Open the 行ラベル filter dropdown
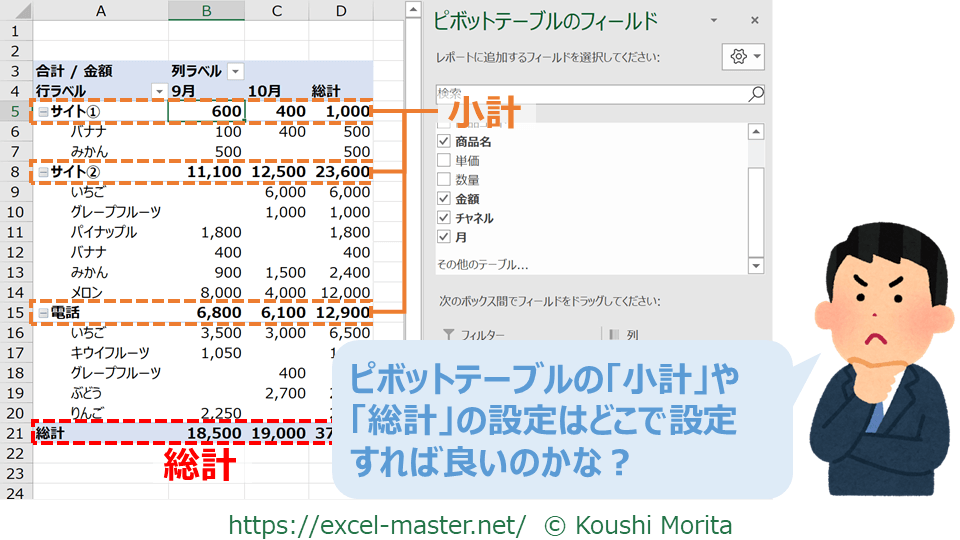This screenshot has width=960, height=540. pos(157,91)
